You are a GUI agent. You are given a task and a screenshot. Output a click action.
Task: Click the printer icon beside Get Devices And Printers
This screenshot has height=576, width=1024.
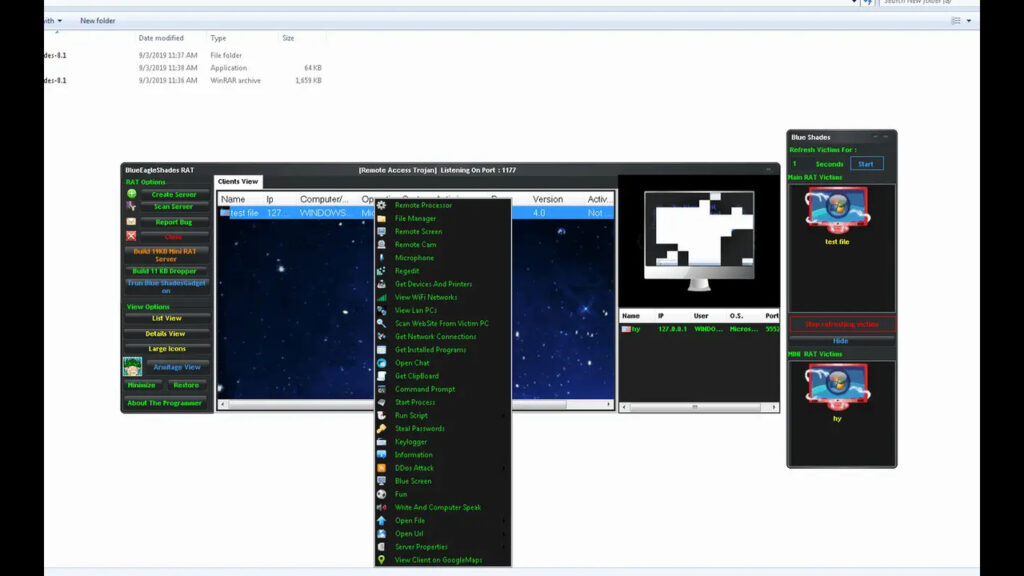[381, 284]
